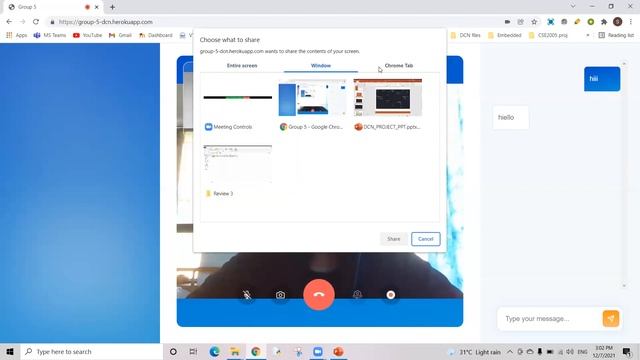Viewport: 640px width, 360px height.
Task: Open the Extensions puzzle-piece menu
Action: click(x=604, y=22)
